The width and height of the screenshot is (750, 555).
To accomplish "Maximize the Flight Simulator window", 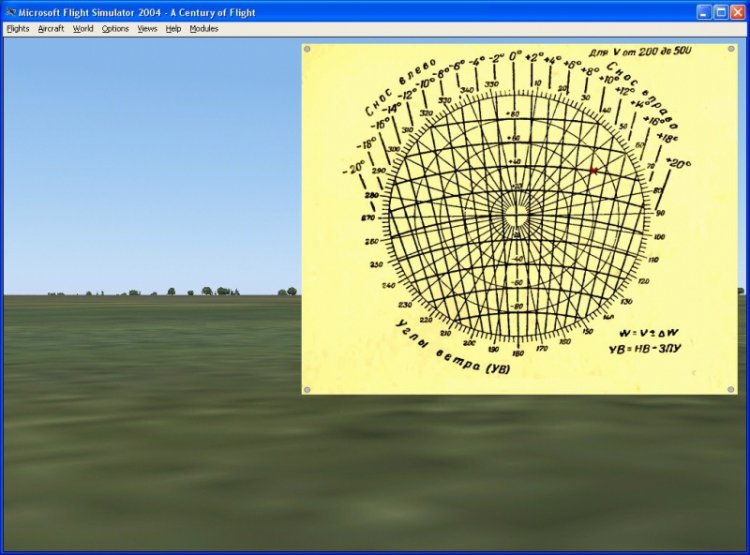I will pos(721,12).
